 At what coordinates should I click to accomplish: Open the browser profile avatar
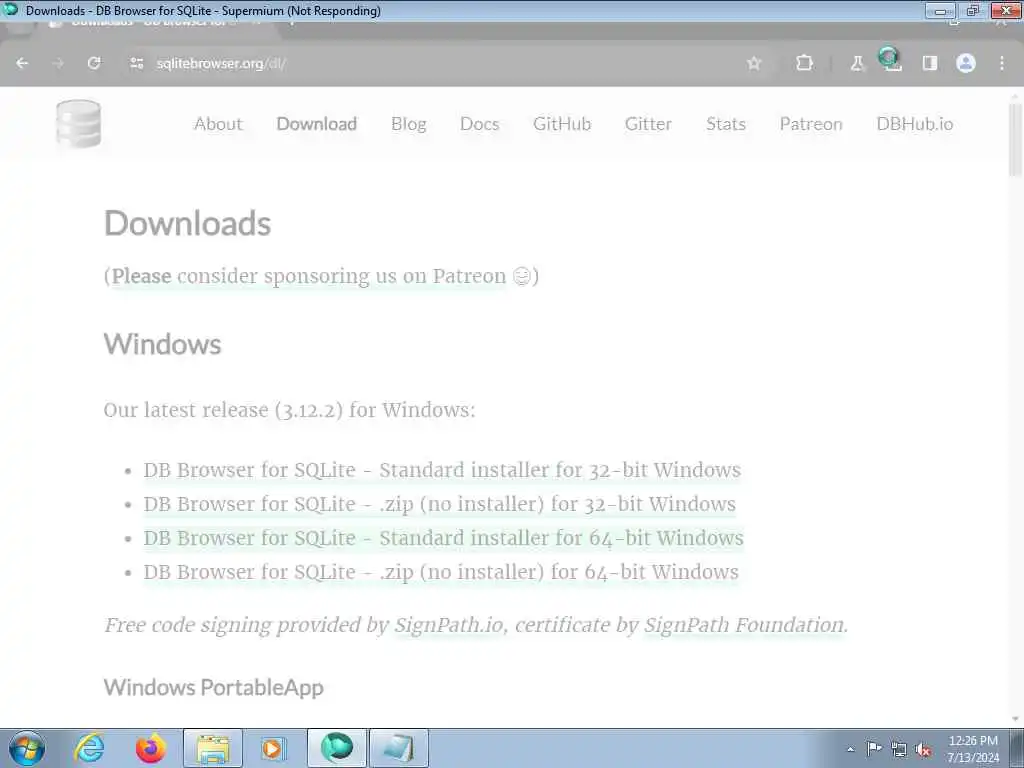[966, 63]
